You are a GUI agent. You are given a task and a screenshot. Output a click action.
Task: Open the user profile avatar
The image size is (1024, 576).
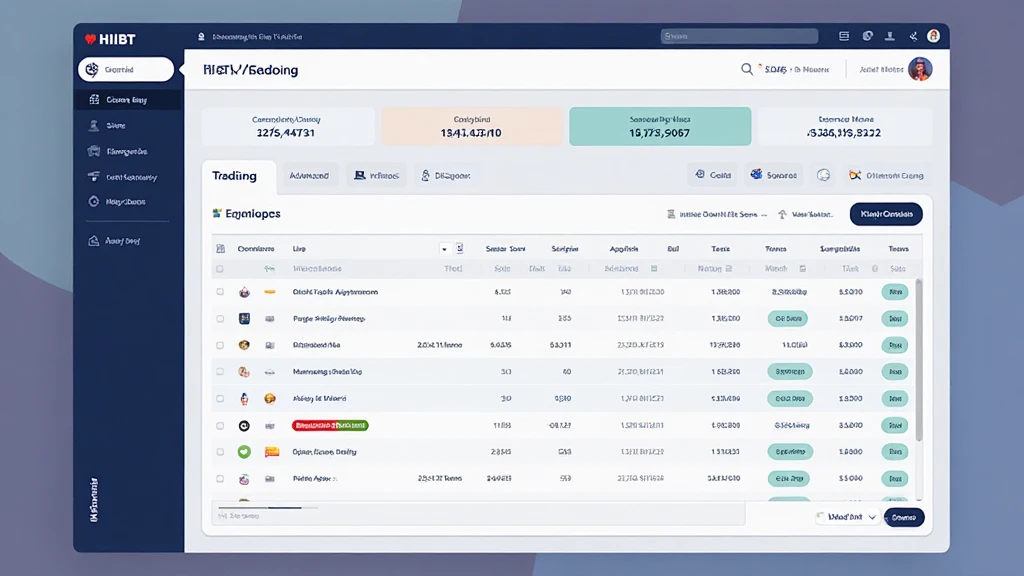(x=920, y=69)
